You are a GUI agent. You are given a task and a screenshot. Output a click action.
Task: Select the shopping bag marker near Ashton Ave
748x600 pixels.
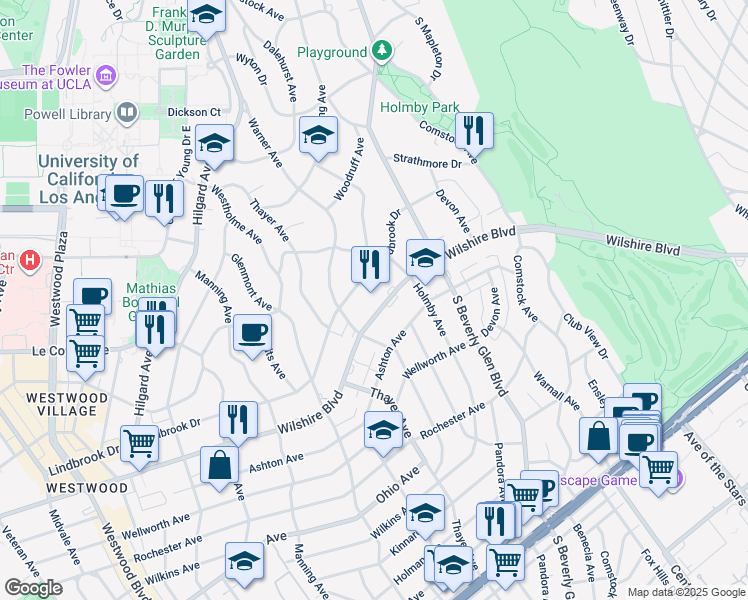(219, 466)
